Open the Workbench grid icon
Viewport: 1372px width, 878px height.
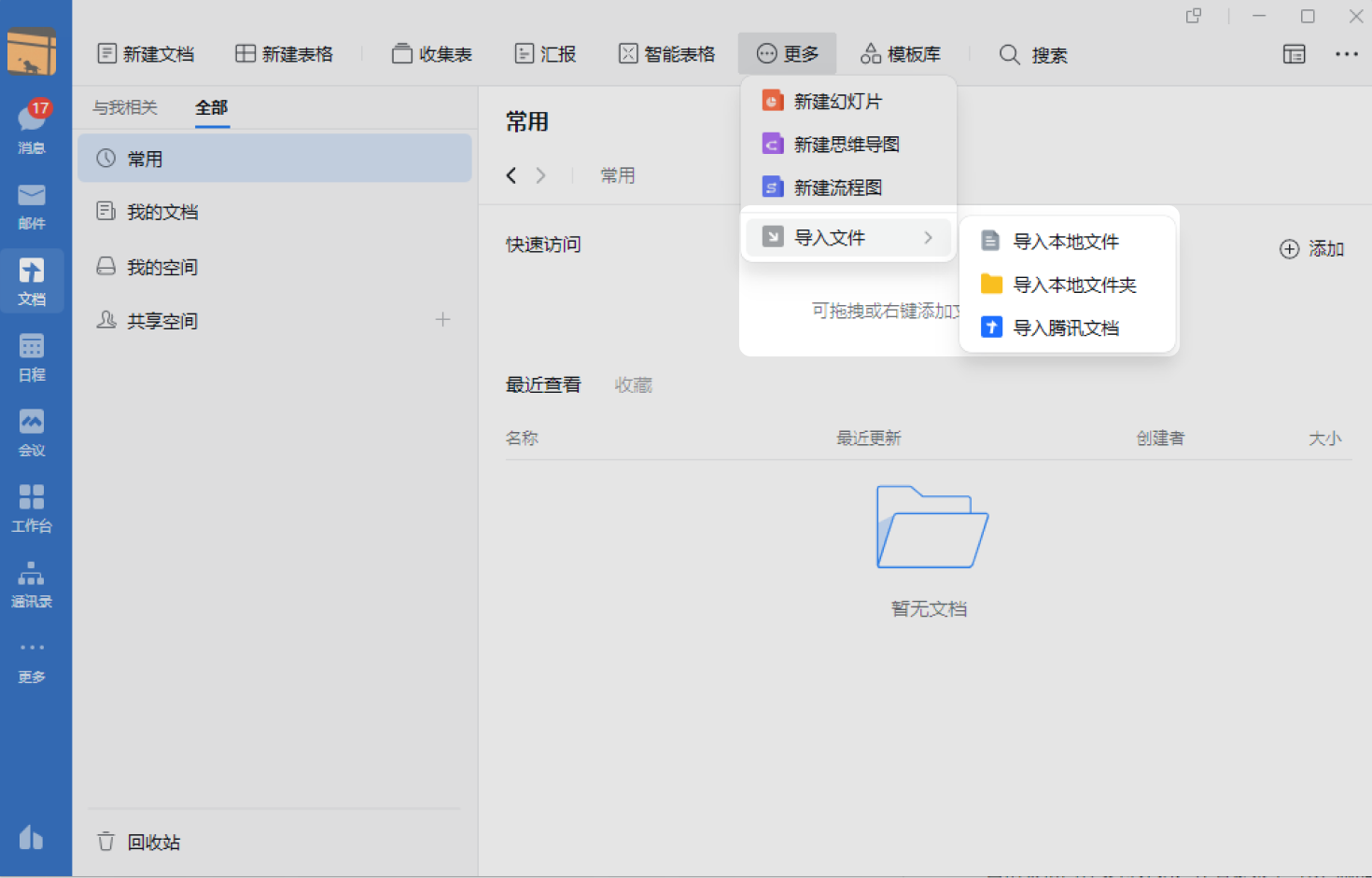point(32,507)
